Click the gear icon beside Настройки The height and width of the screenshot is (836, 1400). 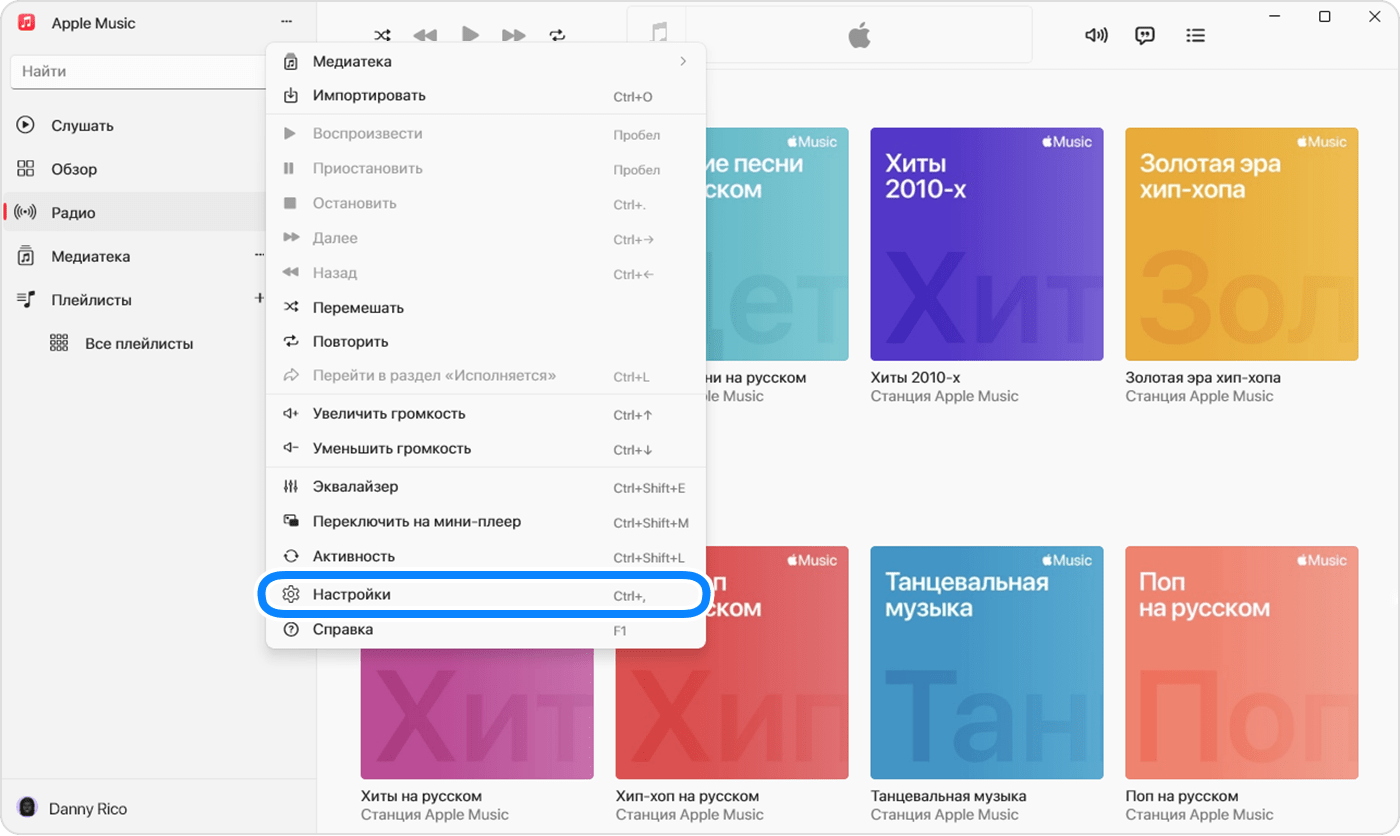[291, 594]
